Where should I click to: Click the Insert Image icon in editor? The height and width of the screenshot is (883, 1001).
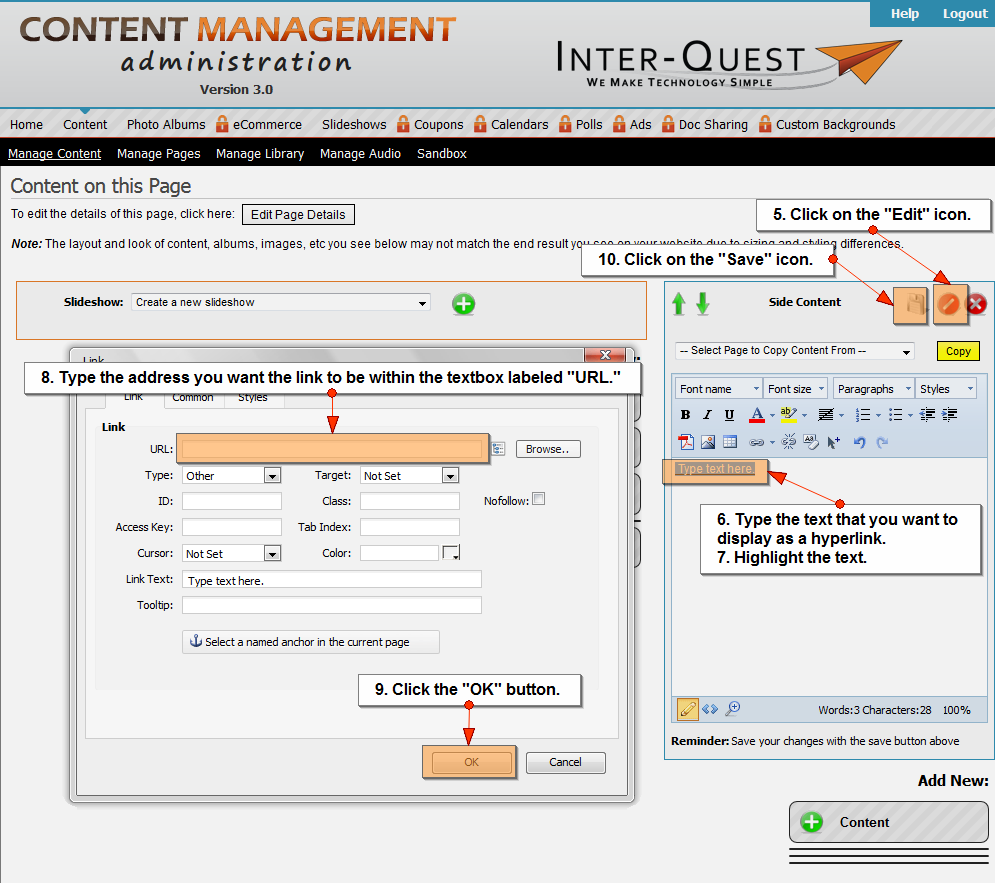click(708, 441)
